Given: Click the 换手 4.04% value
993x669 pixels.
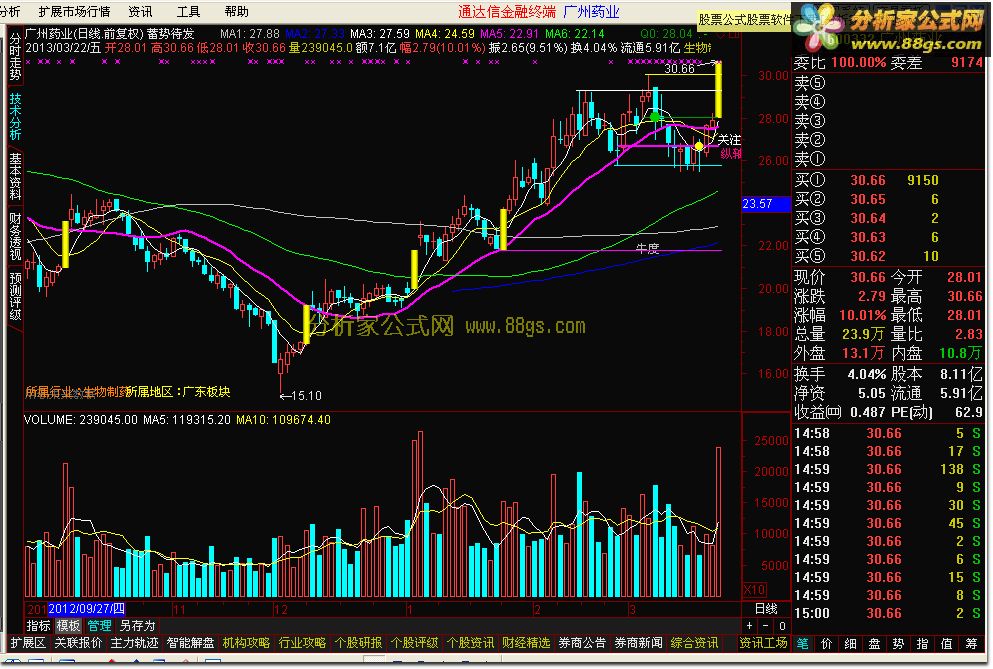Looking at the screenshot, I should click(867, 374).
